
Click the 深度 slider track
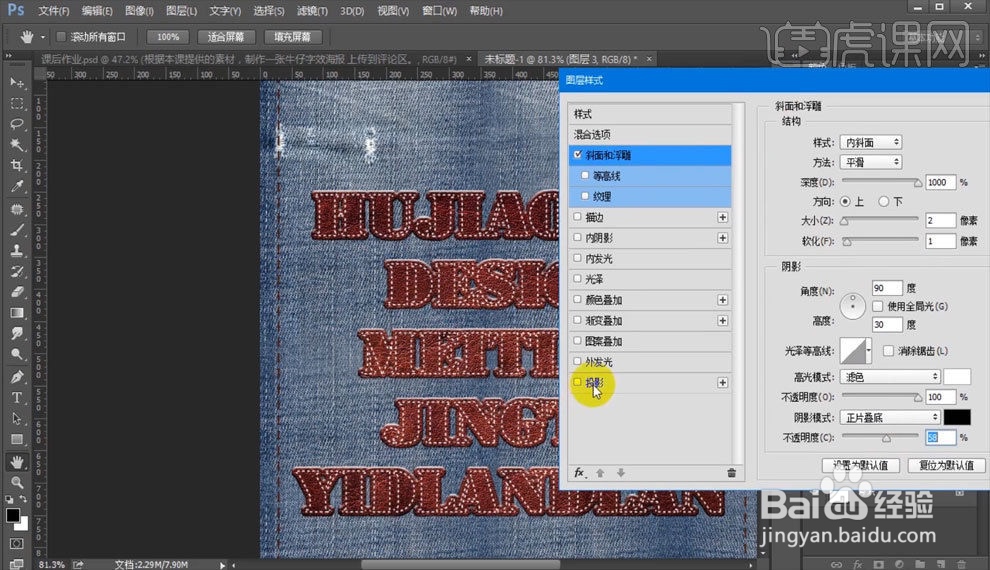tap(880, 182)
